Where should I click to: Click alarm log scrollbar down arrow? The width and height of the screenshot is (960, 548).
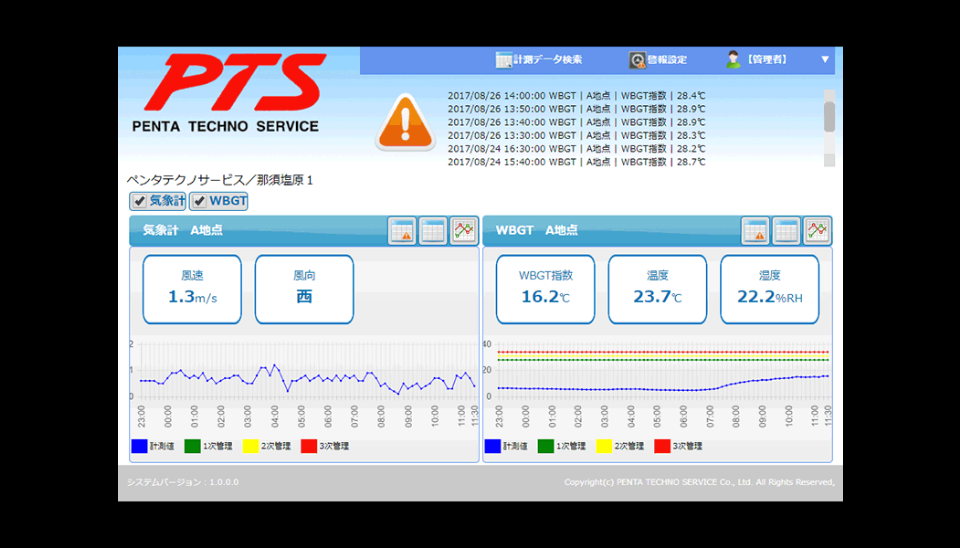pyautogui.click(x=830, y=160)
